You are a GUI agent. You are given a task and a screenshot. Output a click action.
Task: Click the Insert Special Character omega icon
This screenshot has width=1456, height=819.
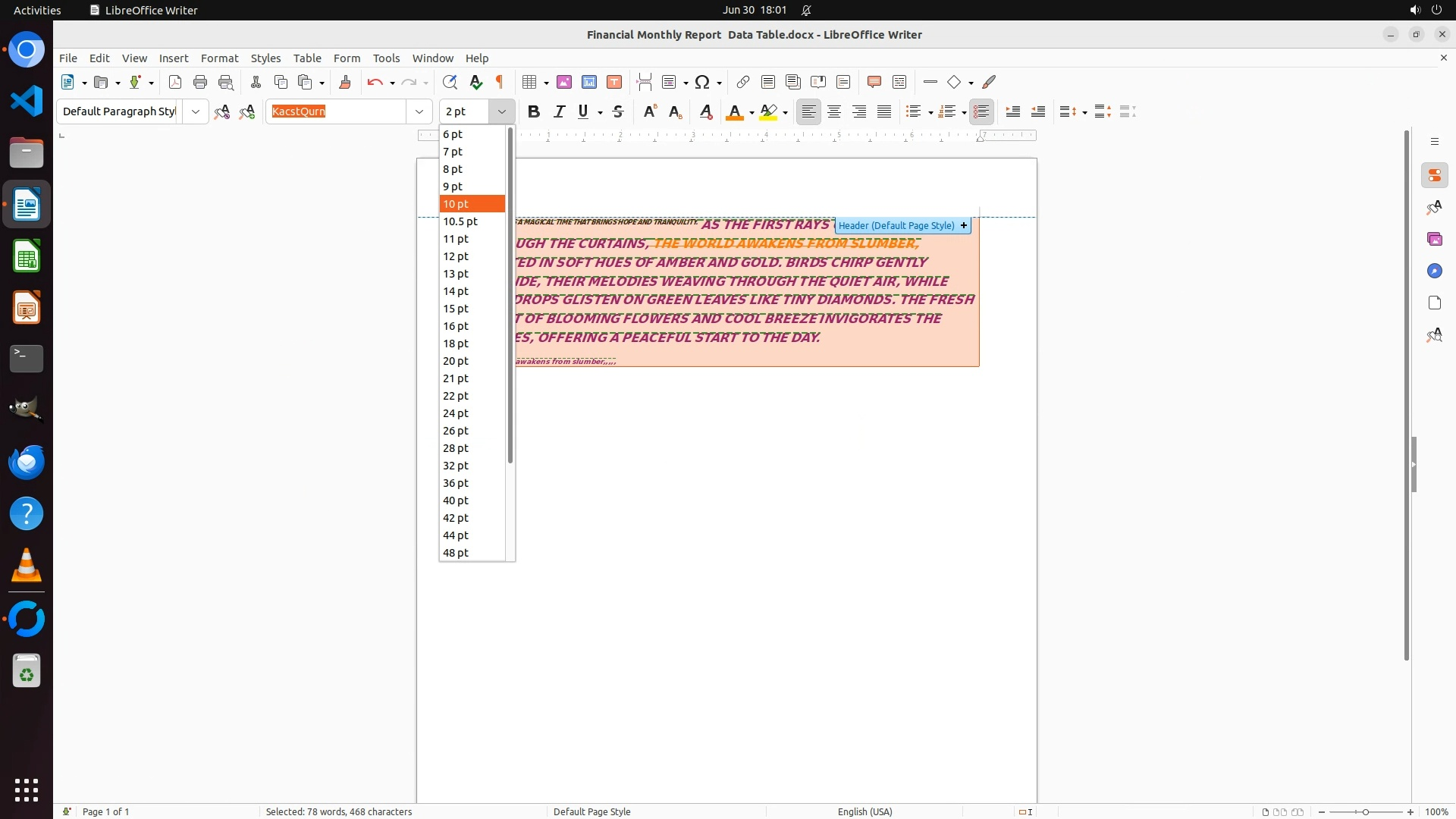[702, 82]
